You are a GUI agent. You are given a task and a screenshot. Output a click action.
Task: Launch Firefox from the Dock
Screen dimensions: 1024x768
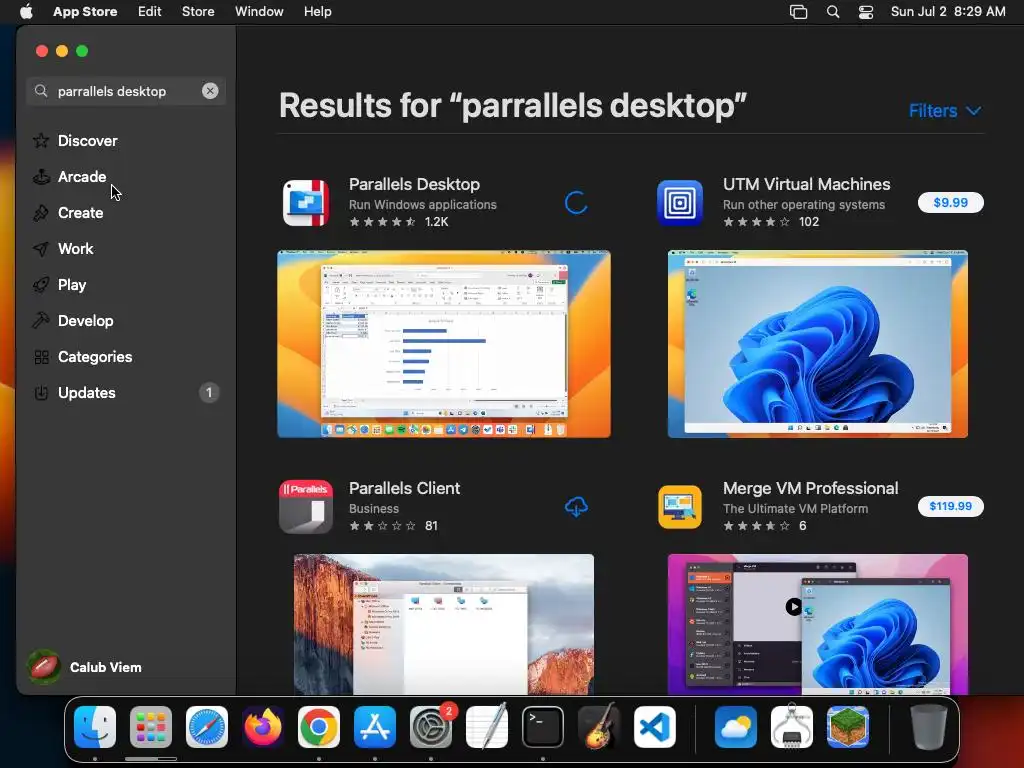(263, 727)
